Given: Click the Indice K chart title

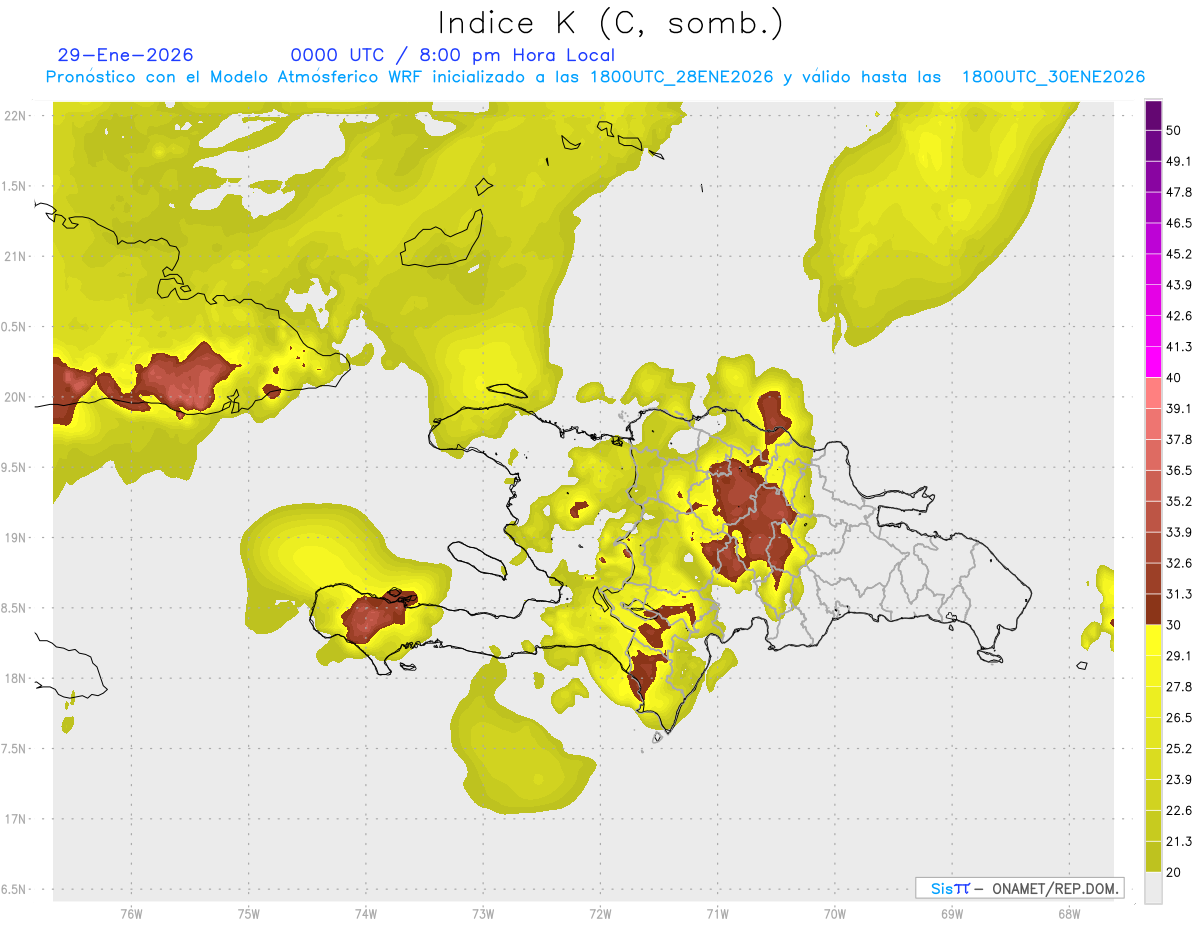Looking at the screenshot, I should pos(611,22).
